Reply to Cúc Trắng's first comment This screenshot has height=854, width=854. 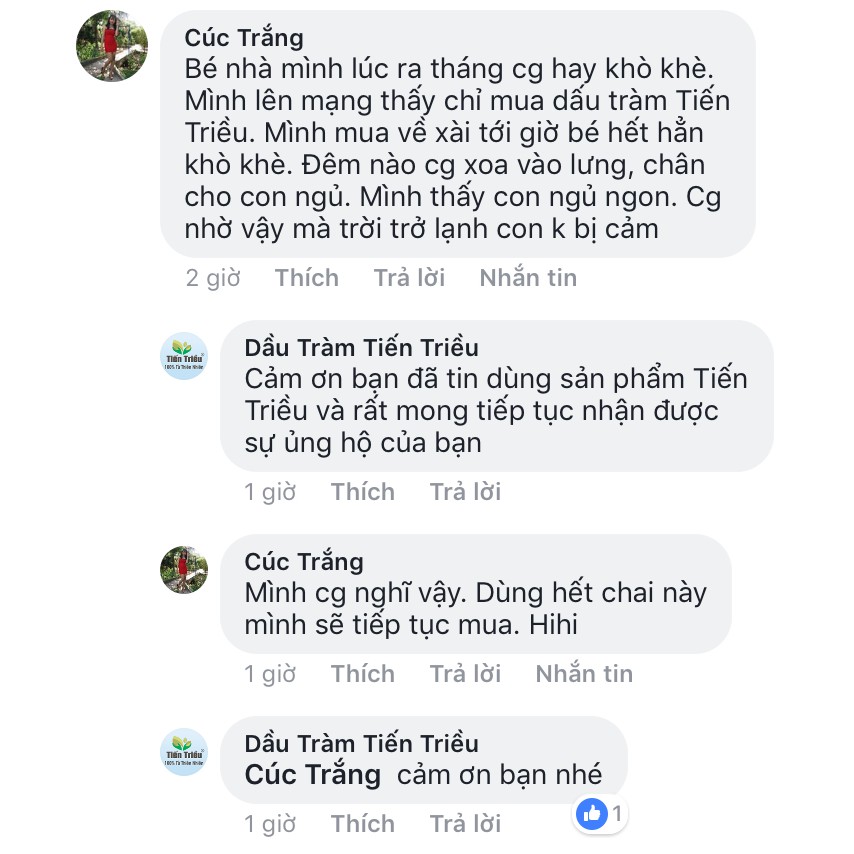[409, 278]
